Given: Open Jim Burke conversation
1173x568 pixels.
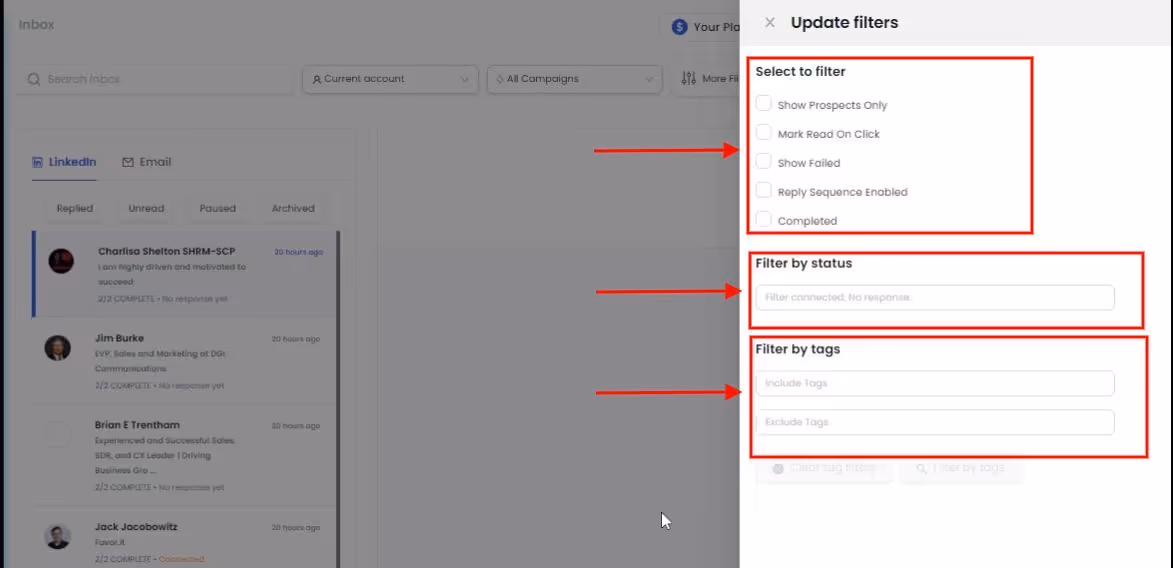Looking at the screenshot, I should tap(184, 361).
